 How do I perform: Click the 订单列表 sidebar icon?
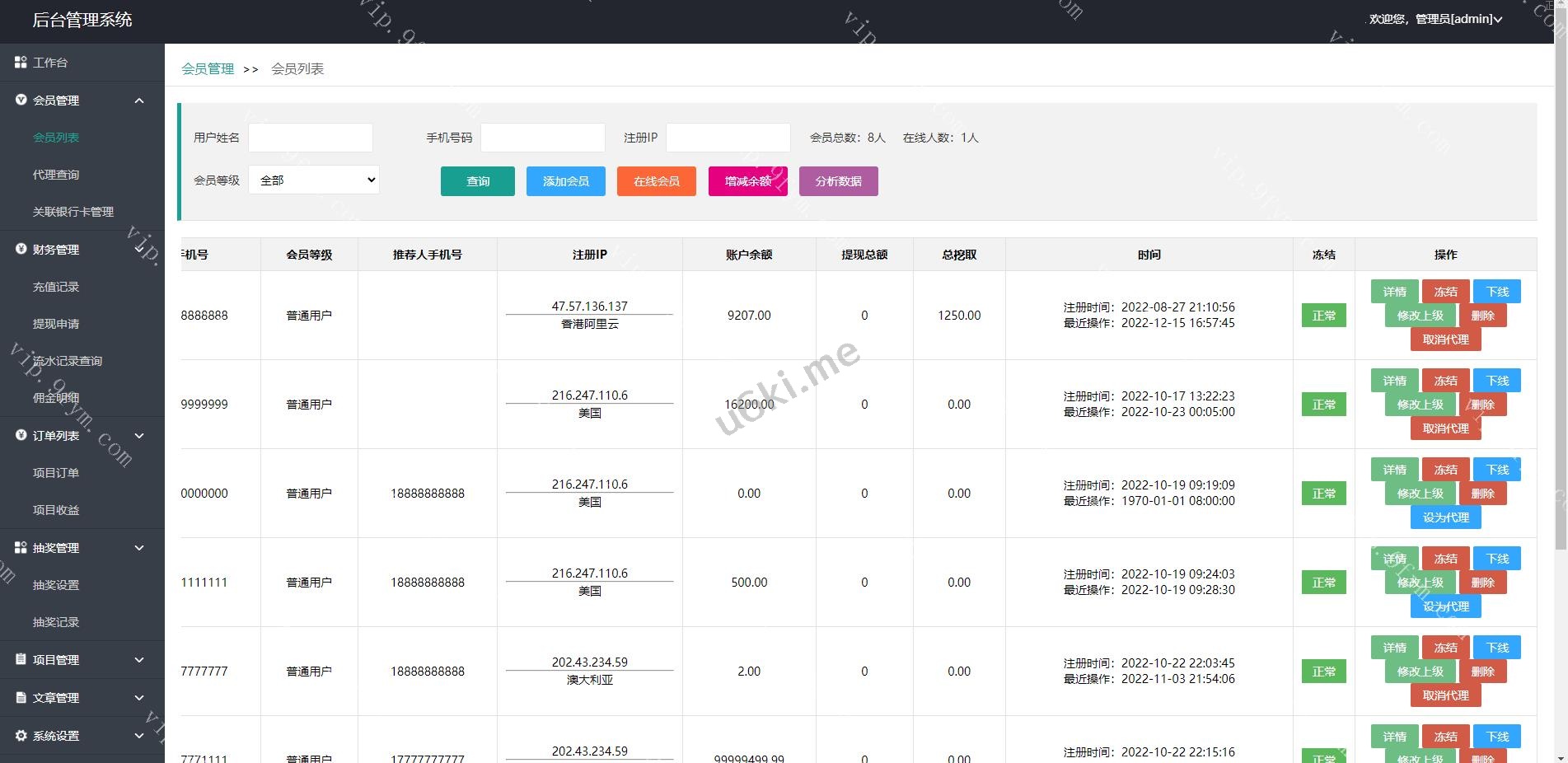pos(21,436)
